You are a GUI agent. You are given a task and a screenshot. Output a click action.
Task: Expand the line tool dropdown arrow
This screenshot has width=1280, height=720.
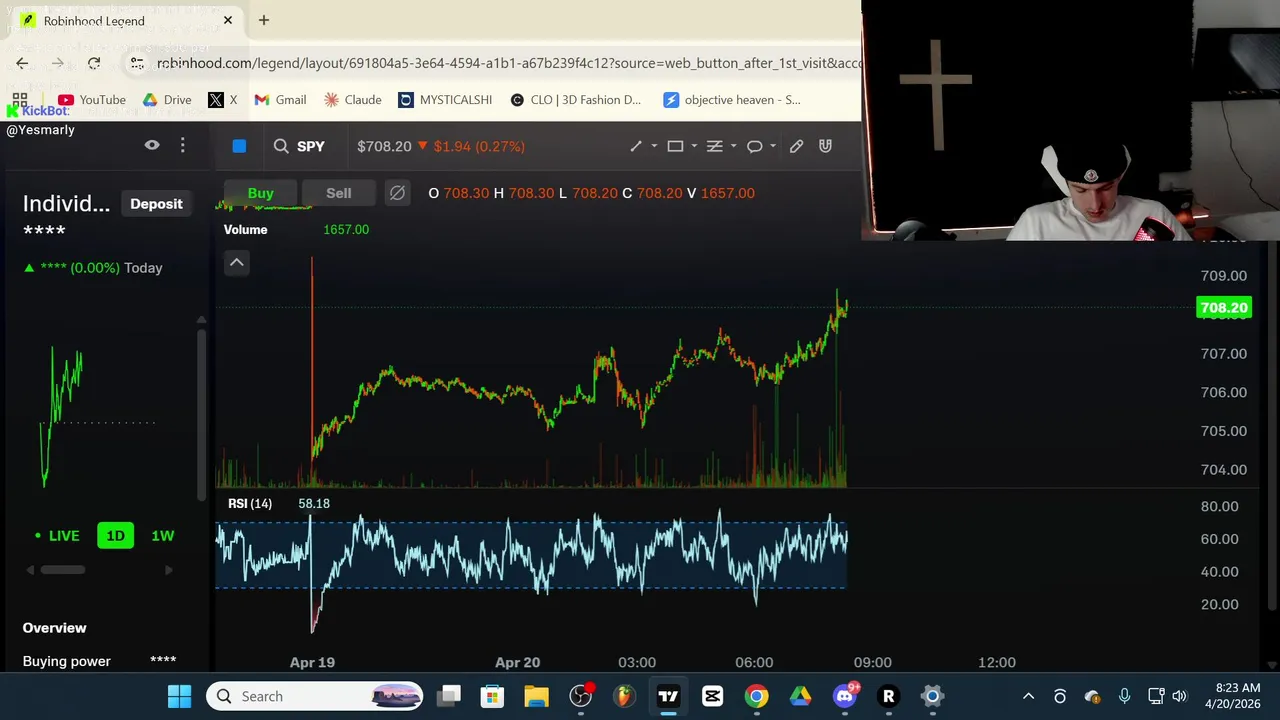pyautogui.click(x=654, y=146)
